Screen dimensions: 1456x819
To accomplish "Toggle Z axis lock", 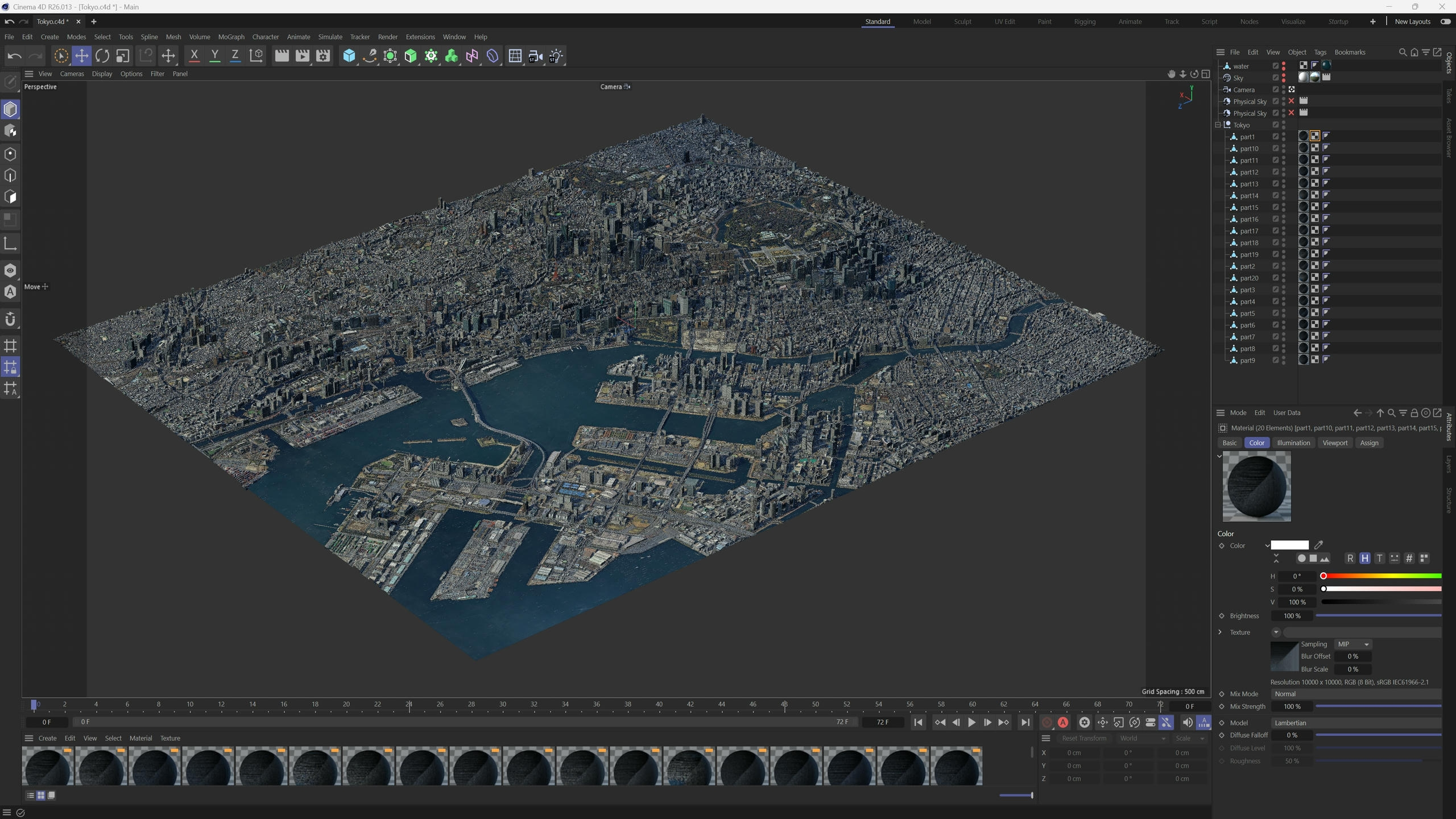I will 235,56.
